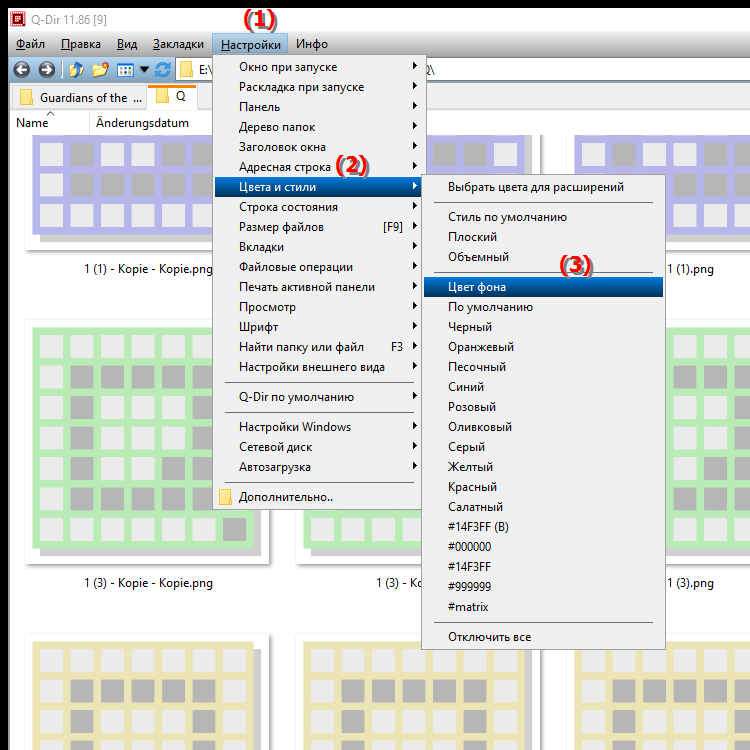Viewport: 750px width, 750px height.
Task: Choose the Серый color theme
Action: point(543,447)
